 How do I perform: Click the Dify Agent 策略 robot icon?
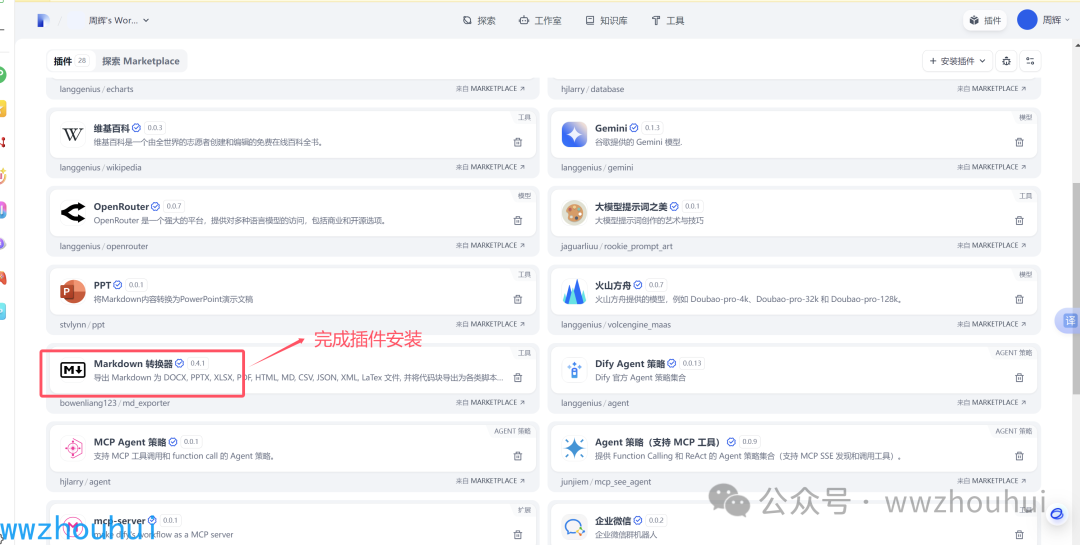(574, 370)
